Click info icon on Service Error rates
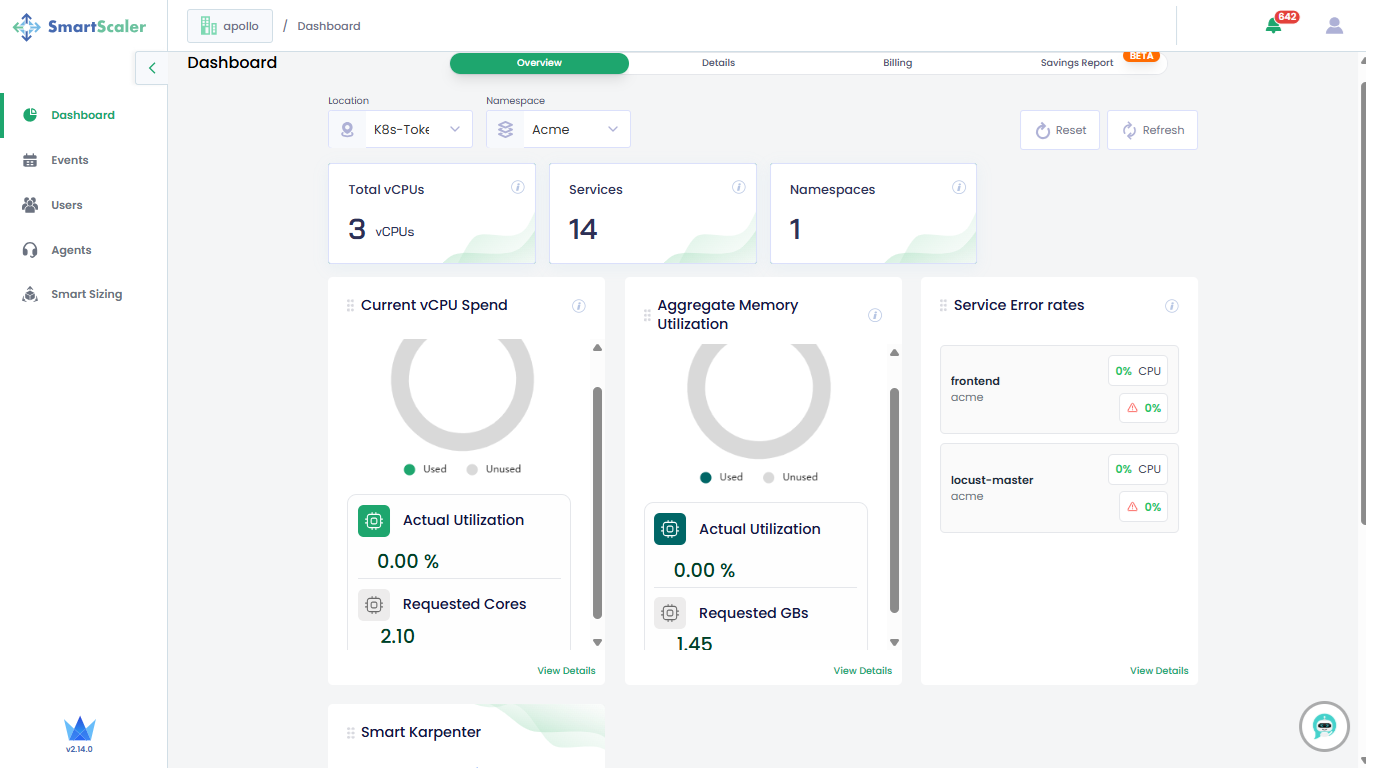The width and height of the screenshot is (1373, 780). 1172,306
